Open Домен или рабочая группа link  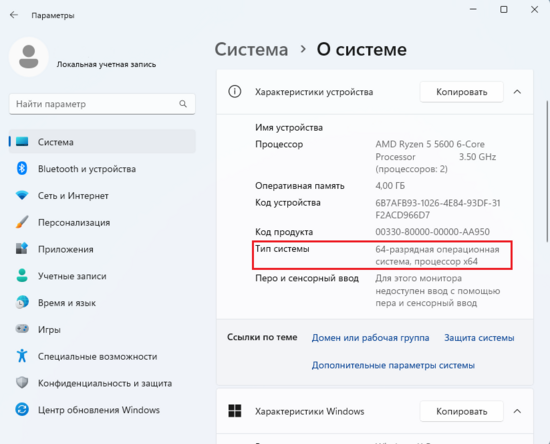click(x=370, y=338)
